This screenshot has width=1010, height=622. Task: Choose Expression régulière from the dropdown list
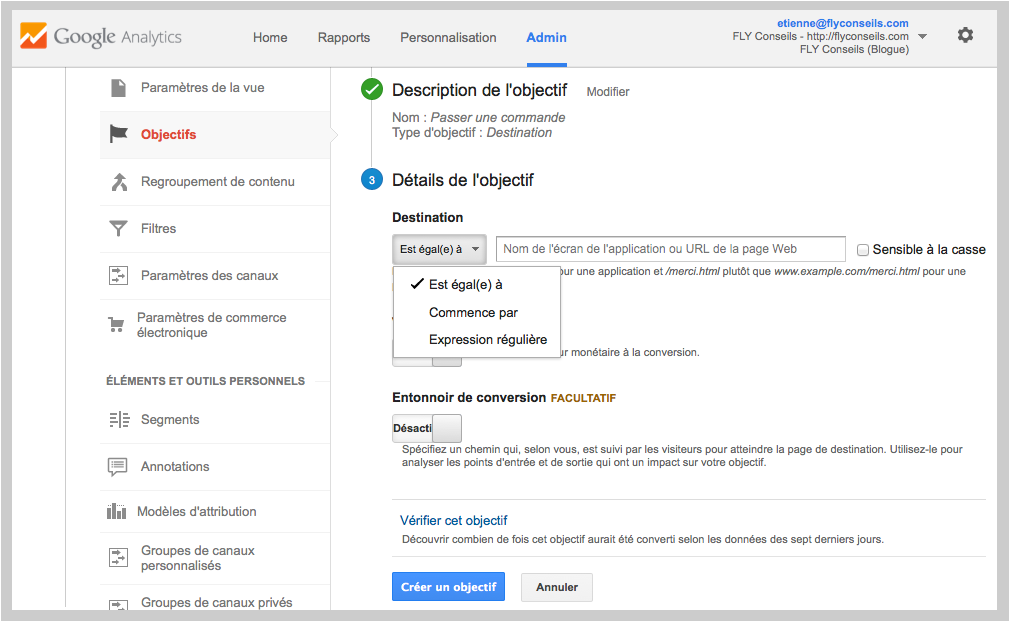tap(487, 340)
